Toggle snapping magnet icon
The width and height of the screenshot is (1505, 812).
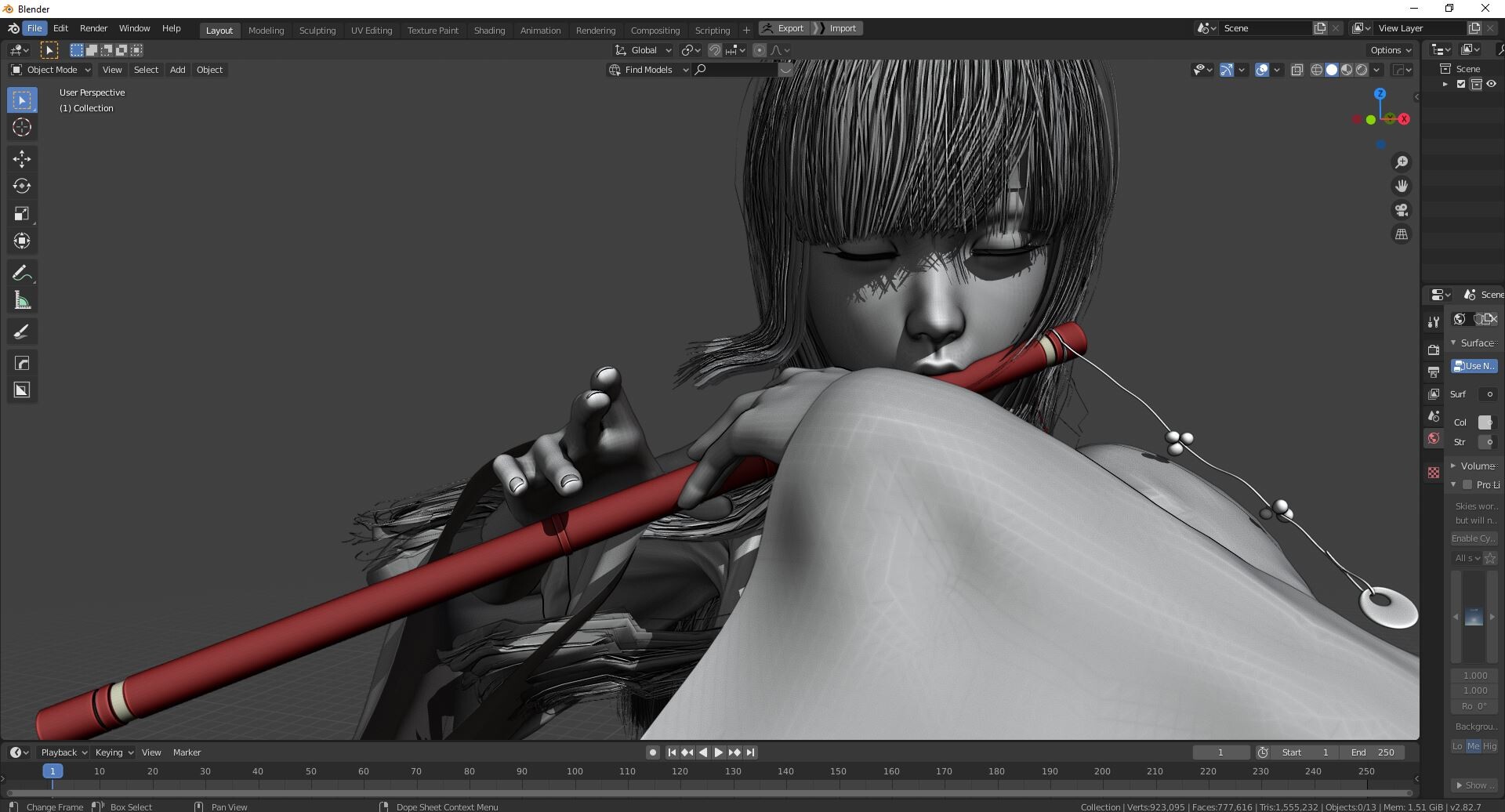714,50
